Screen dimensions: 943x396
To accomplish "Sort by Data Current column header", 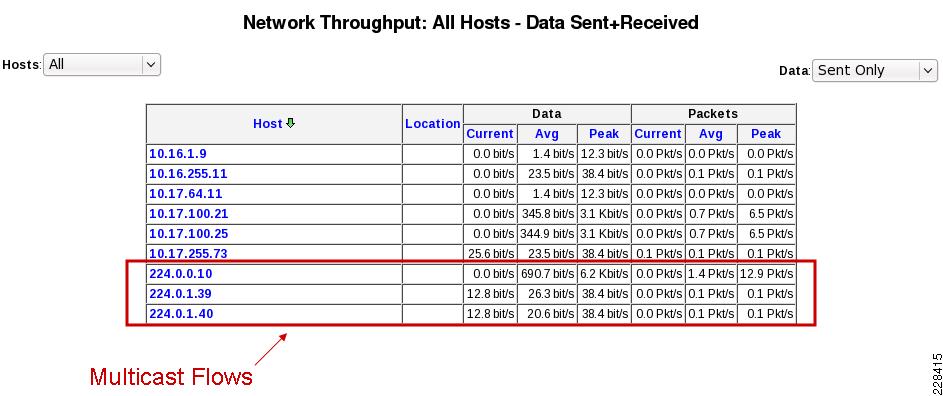I will coord(490,134).
